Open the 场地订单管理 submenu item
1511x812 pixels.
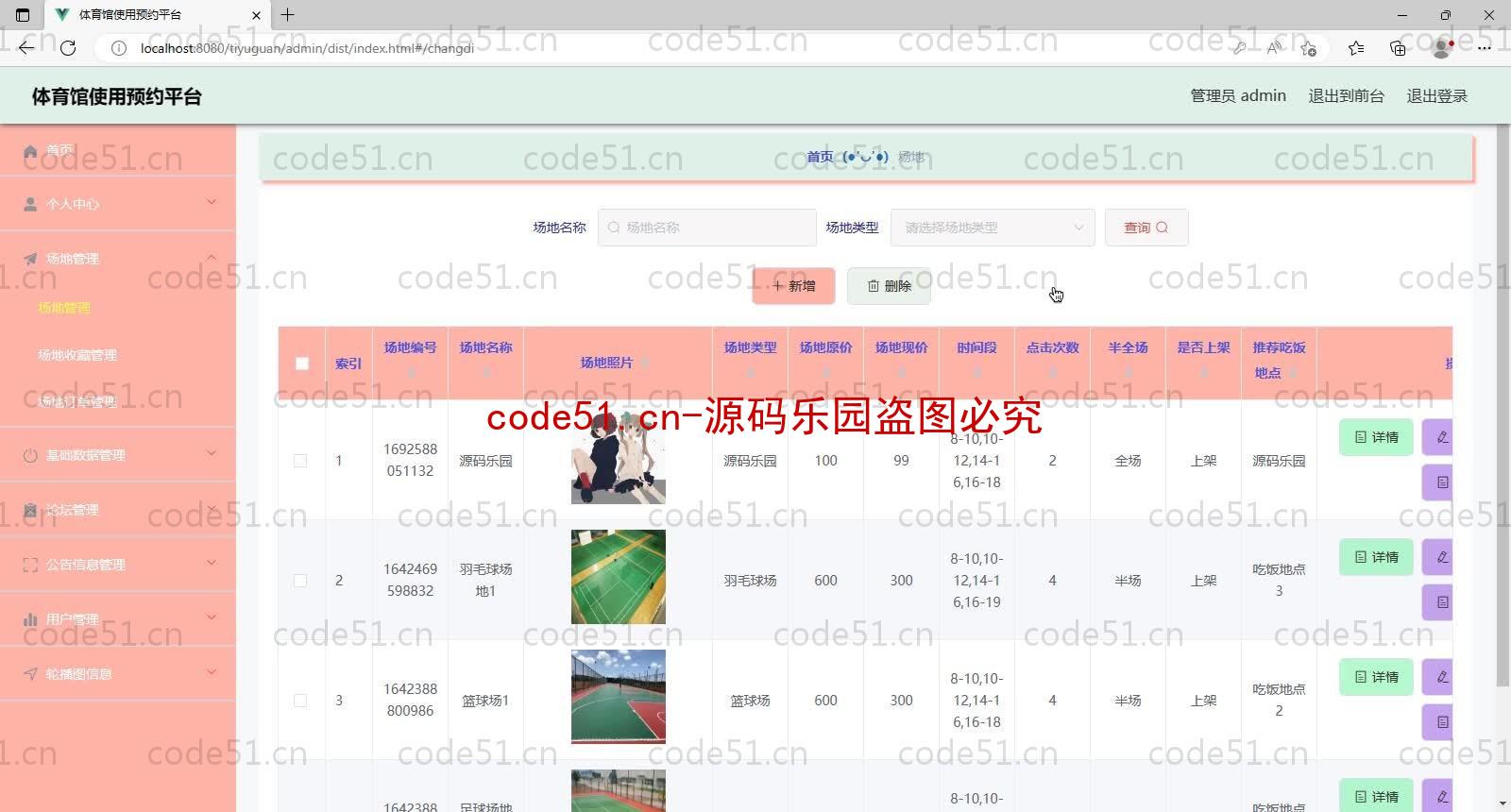coord(77,402)
